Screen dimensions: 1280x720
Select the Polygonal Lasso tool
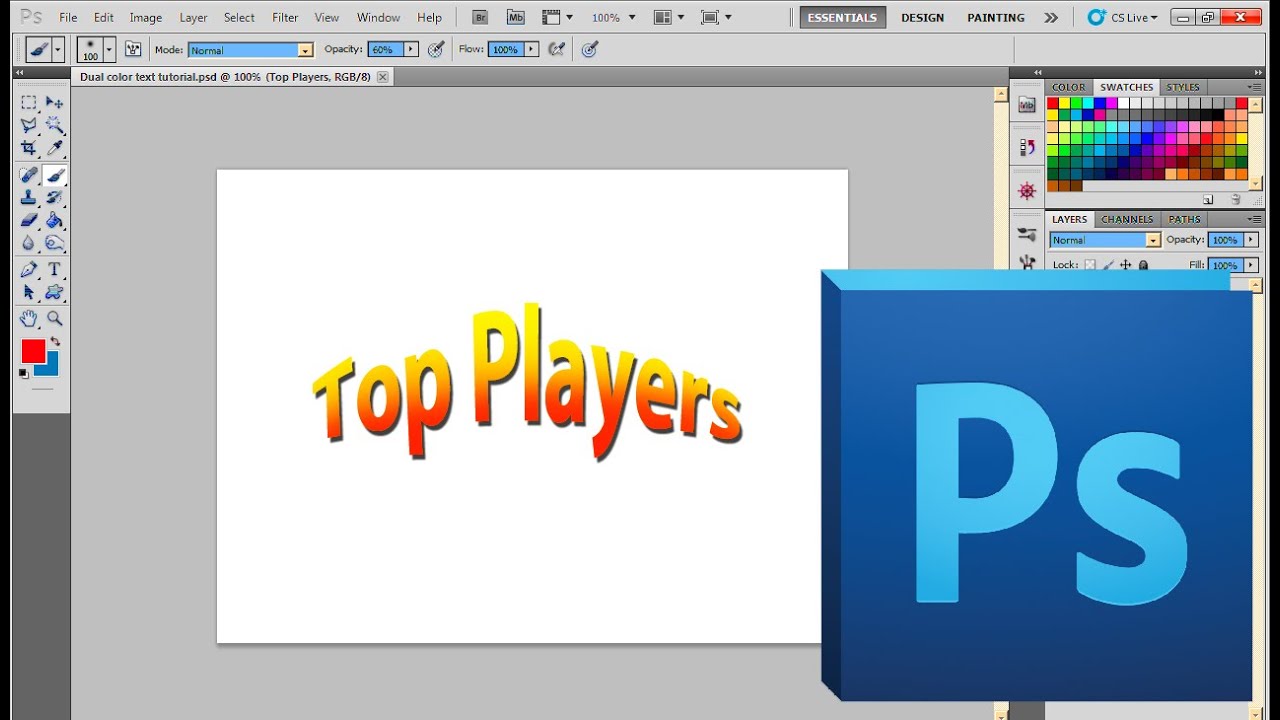[29, 126]
